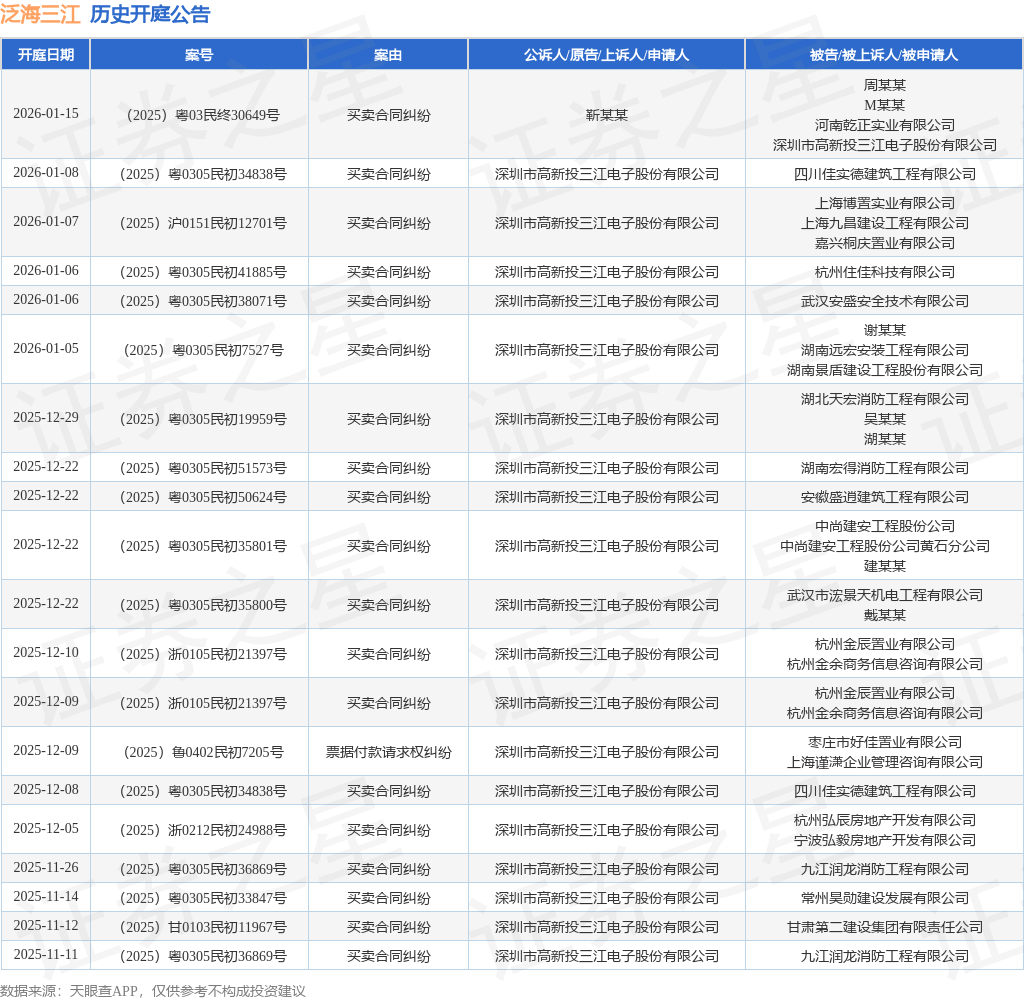1024x1000 pixels.
Task: Click defendant 湖南宏得消防工程有限公司
Action: [884, 468]
